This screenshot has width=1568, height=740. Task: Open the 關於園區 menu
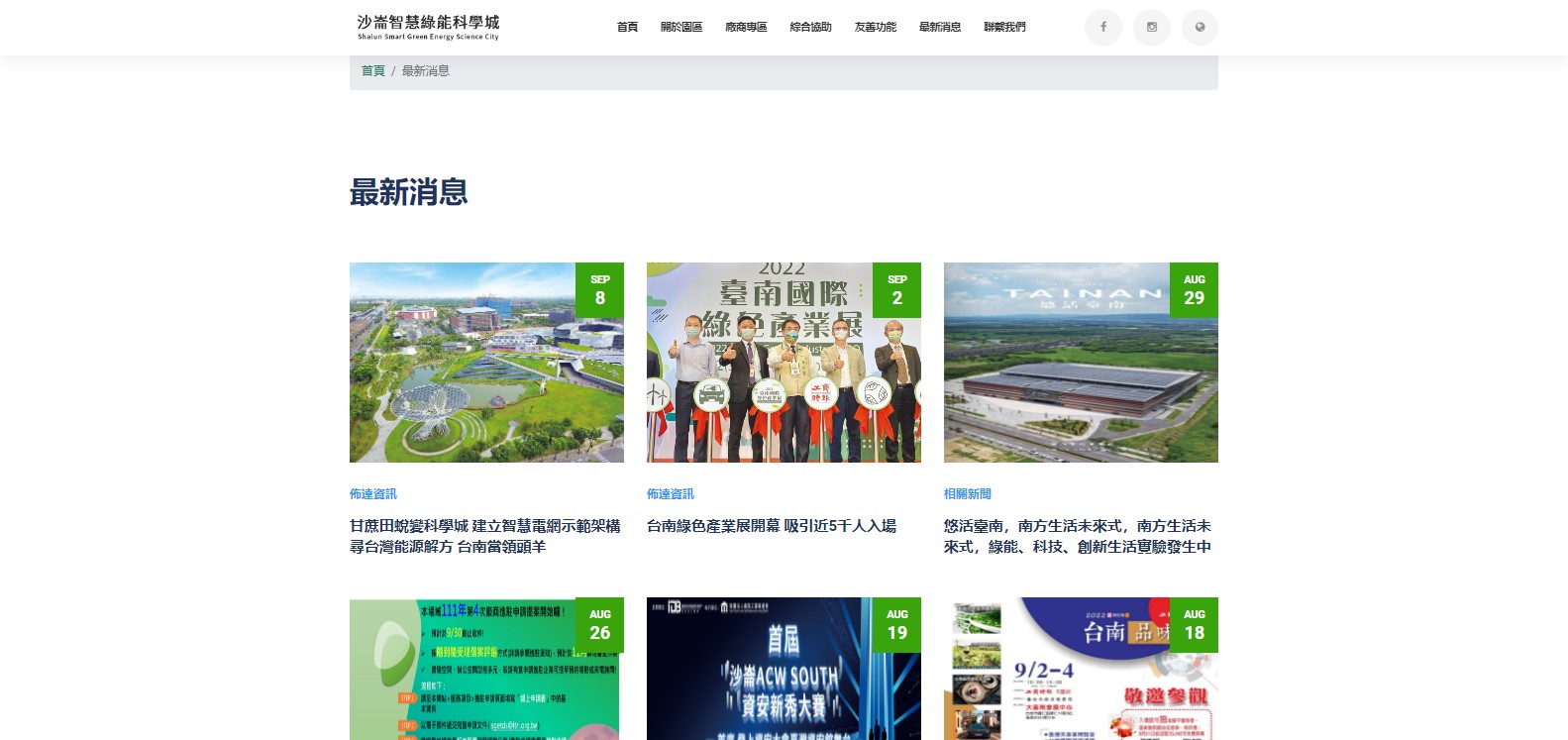pos(681,28)
